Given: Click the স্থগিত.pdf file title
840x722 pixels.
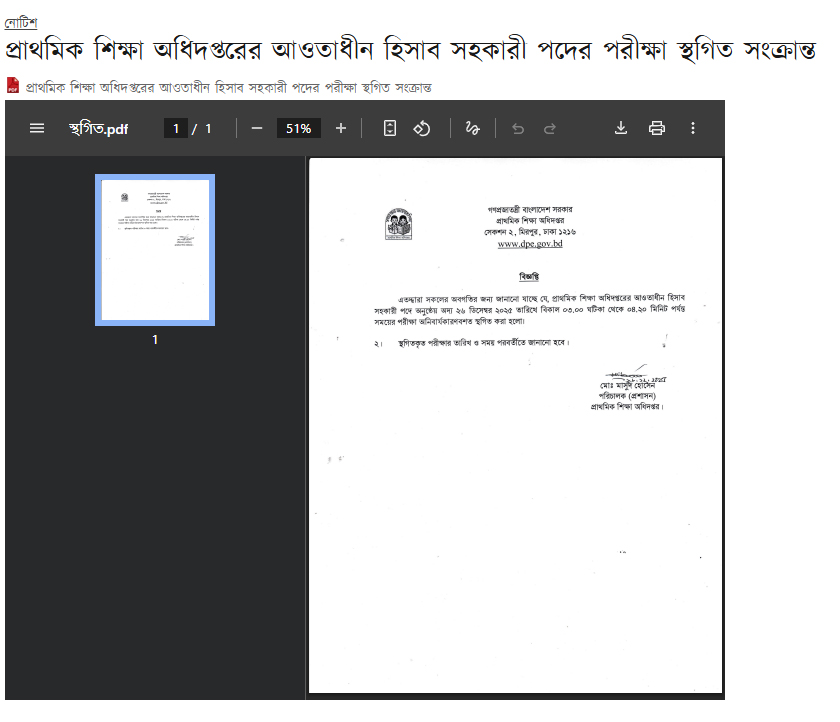Looking at the screenshot, I should pyautogui.click(x=98, y=128).
